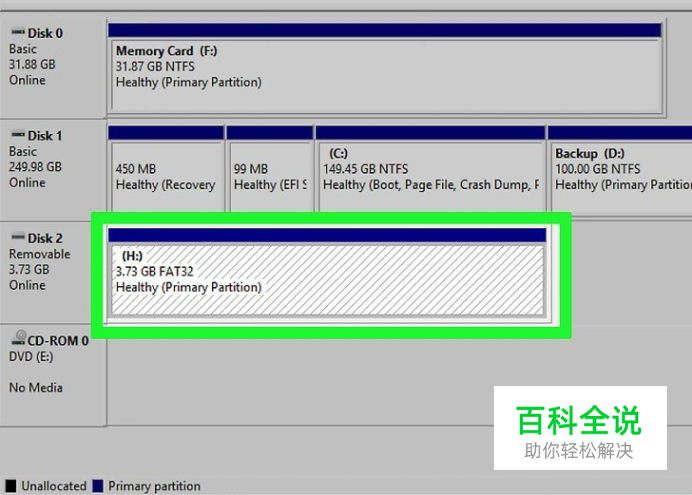Click the Removable disk type text
Screen dimensions: 692x495
[40, 254]
